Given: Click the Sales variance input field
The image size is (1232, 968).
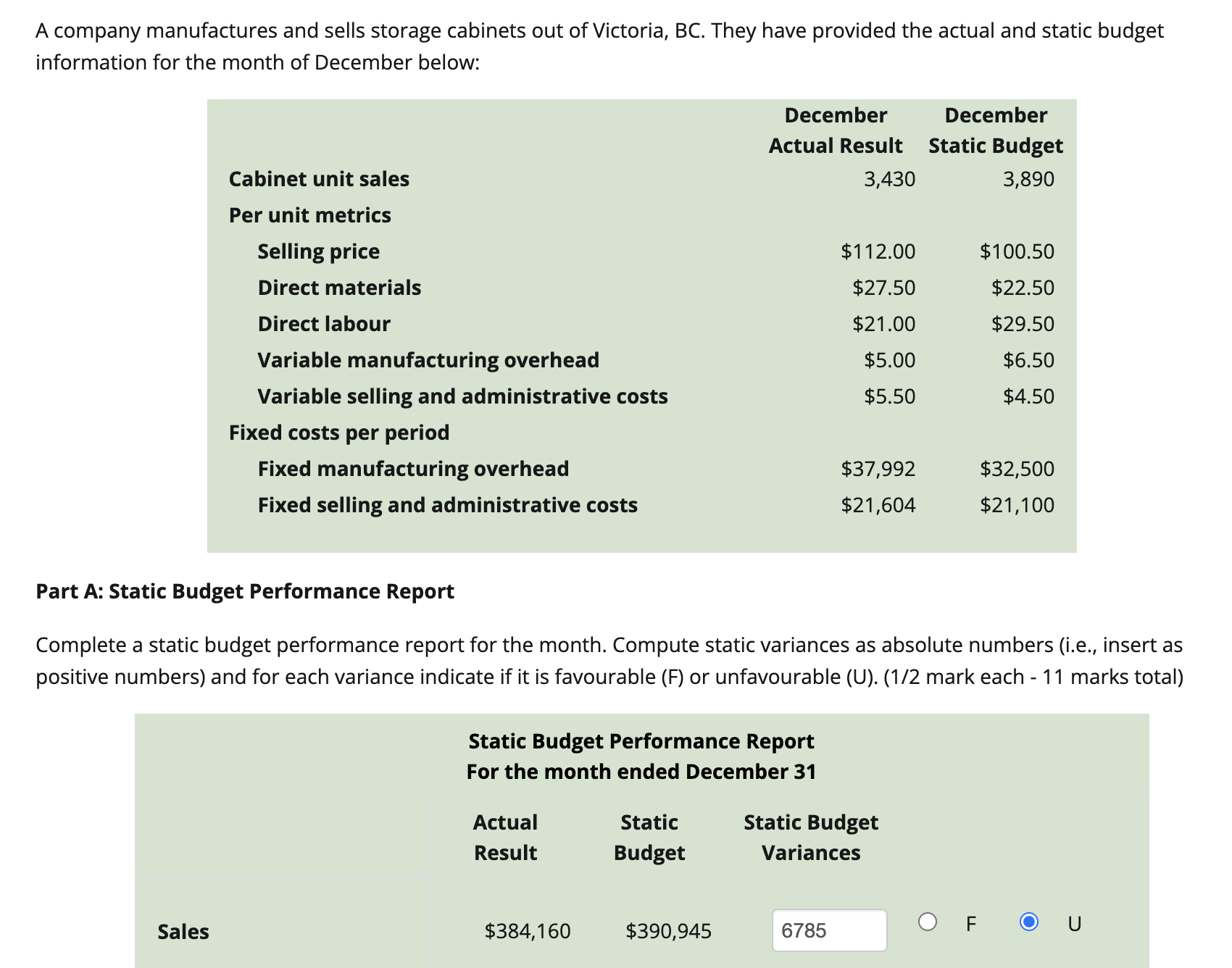Looking at the screenshot, I should [830, 930].
